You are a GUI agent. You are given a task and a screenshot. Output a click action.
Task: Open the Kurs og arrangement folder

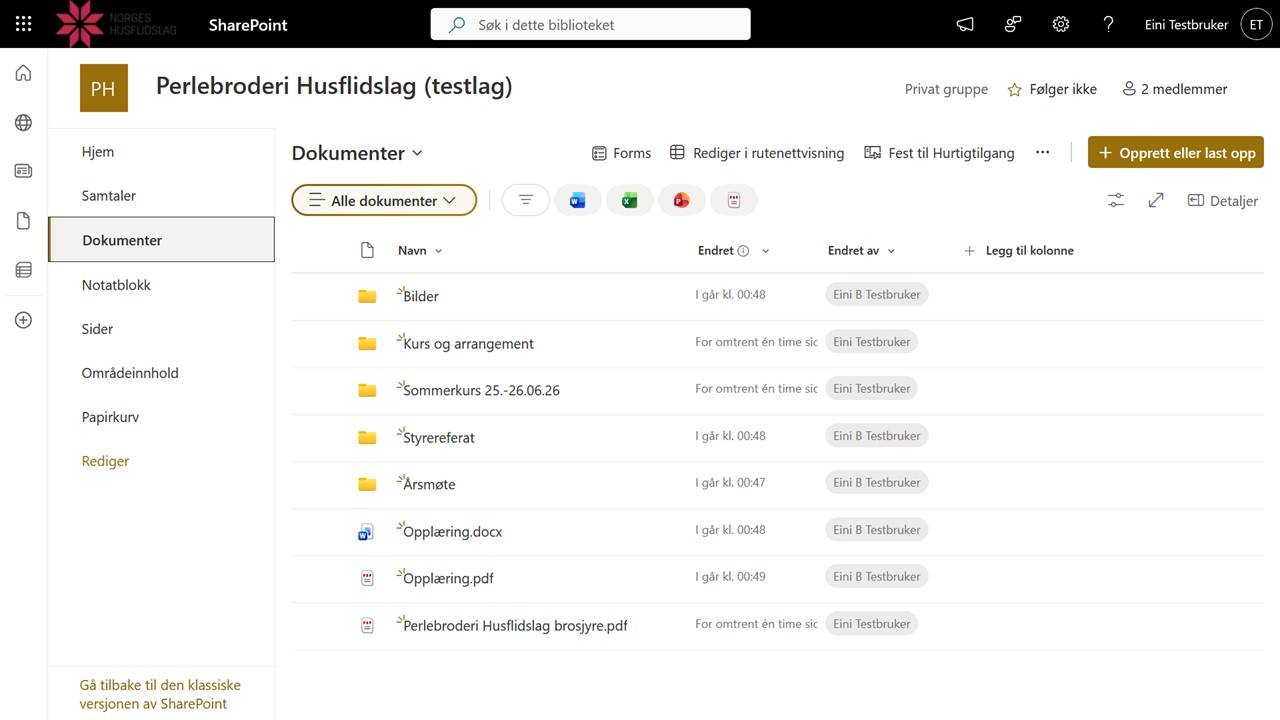click(468, 343)
